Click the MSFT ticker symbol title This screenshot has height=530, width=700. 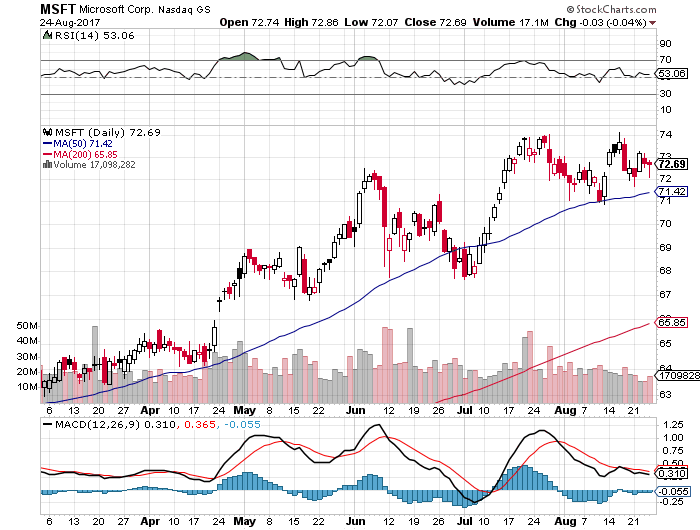tap(58, 9)
